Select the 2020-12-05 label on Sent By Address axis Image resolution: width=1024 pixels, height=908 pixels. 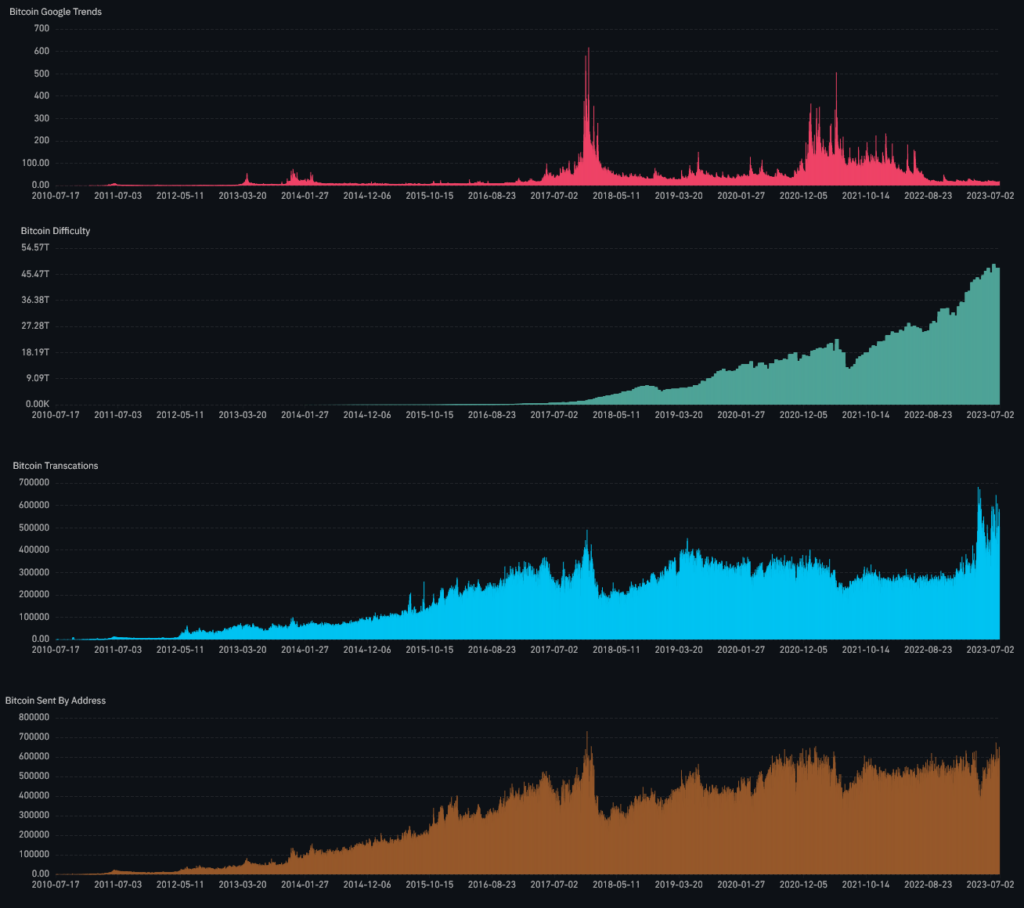pos(803,884)
